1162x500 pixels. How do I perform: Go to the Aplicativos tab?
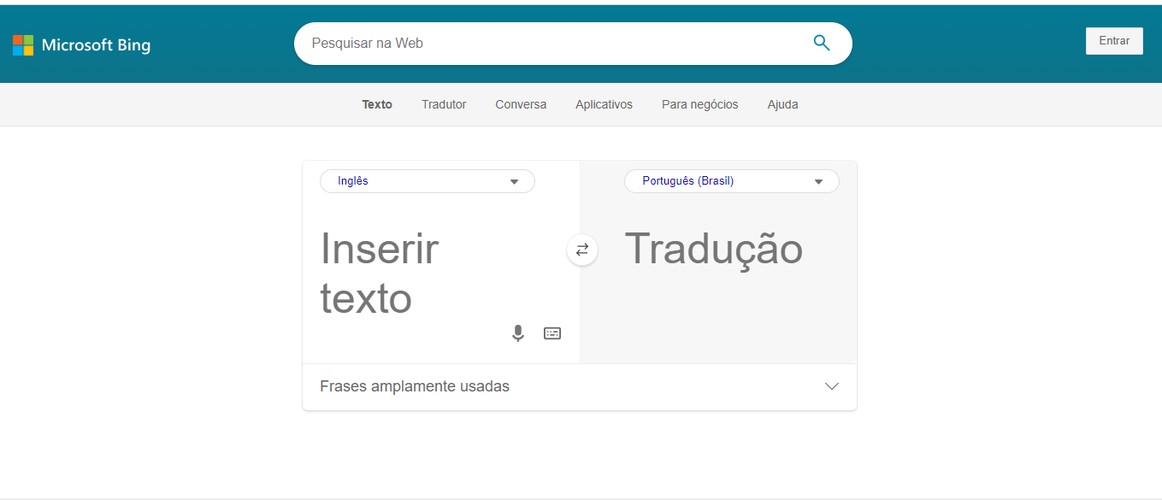click(604, 104)
